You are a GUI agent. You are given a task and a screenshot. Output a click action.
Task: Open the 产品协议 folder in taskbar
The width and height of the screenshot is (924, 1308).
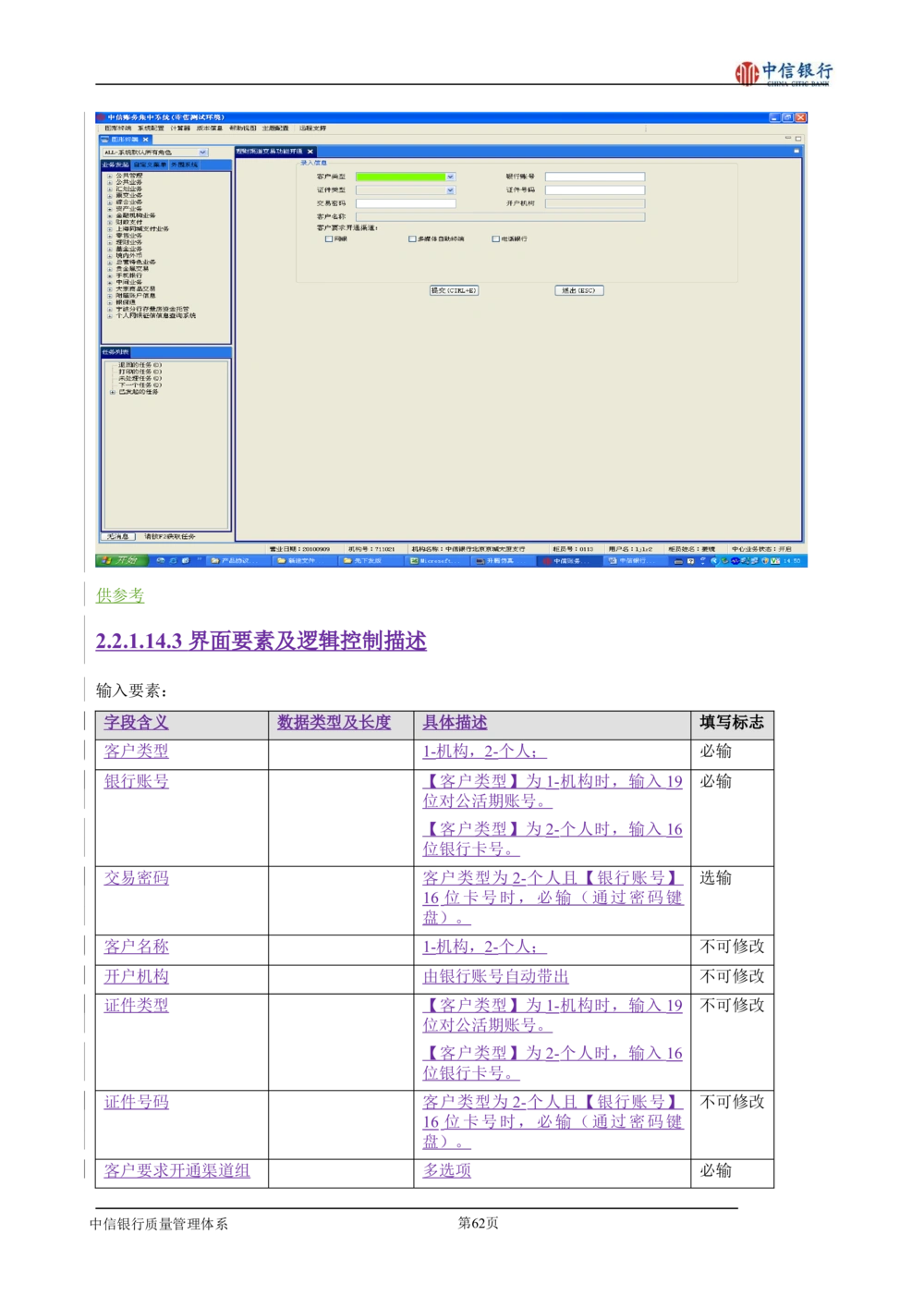pyautogui.click(x=231, y=560)
